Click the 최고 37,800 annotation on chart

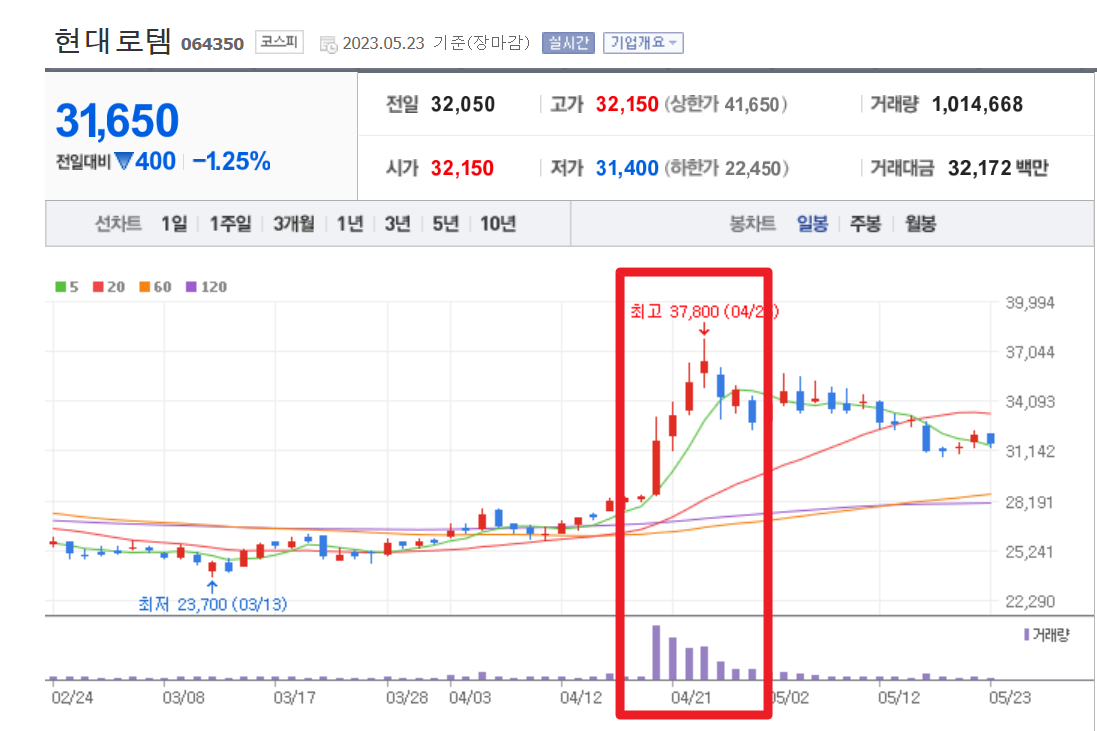[704, 311]
